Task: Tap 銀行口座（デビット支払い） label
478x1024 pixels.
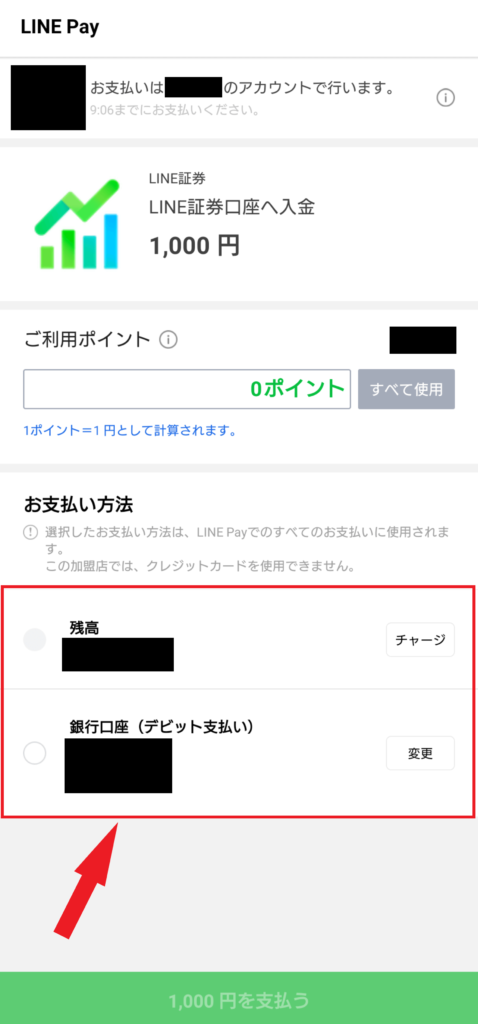Action: click(161, 727)
